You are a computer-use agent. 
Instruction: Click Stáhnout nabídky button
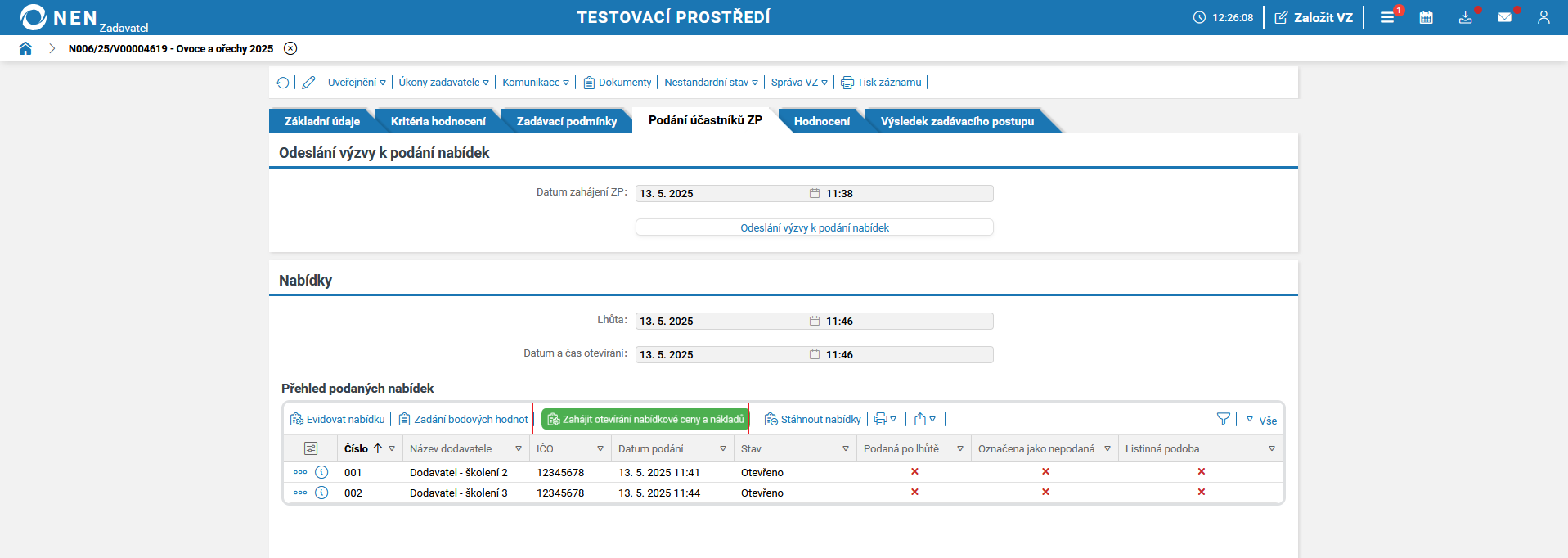point(813,419)
